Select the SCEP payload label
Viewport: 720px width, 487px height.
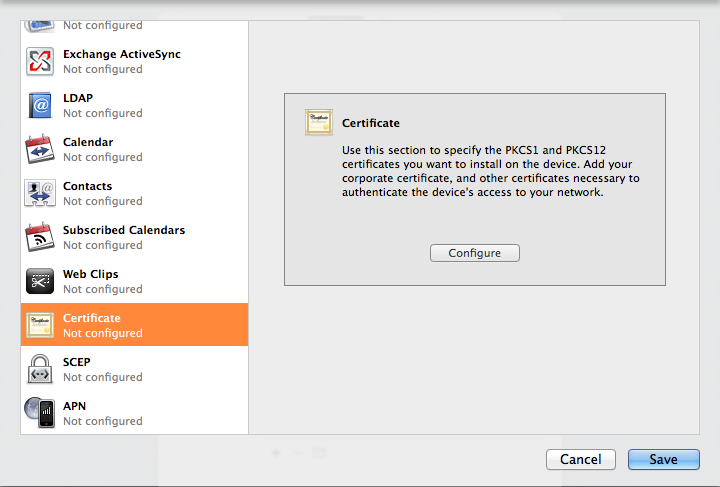tap(77, 362)
